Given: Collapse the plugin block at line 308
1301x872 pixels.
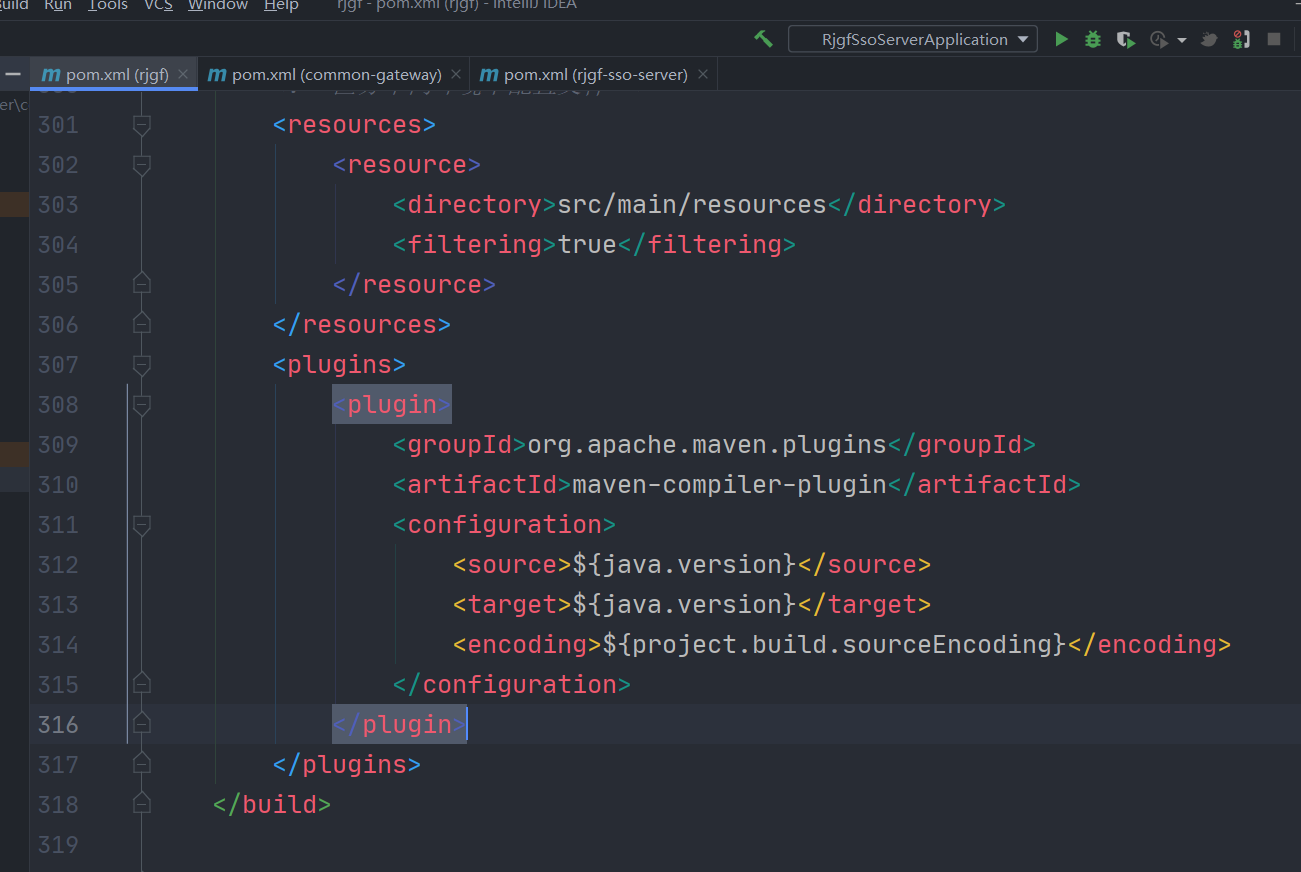Looking at the screenshot, I should pos(140,405).
